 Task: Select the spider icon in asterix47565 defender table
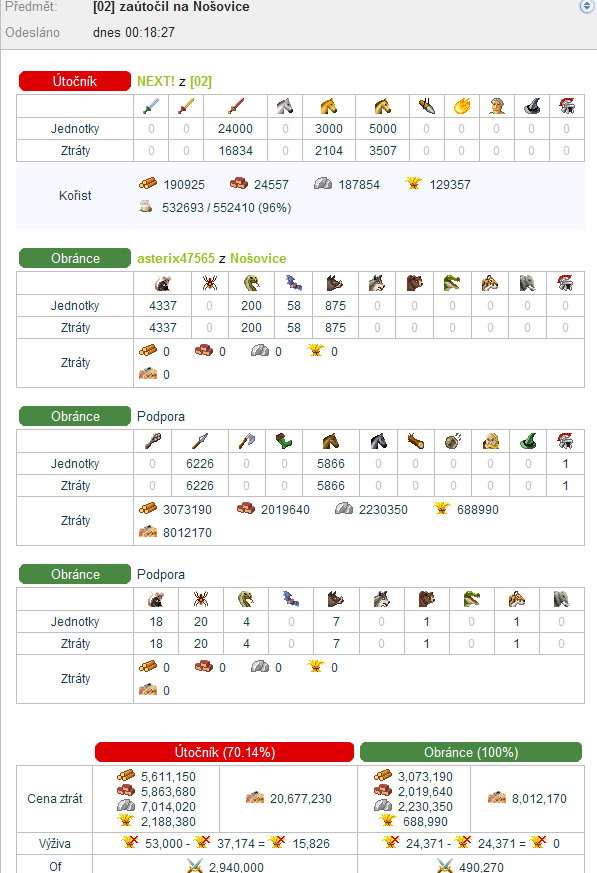(209, 283)
